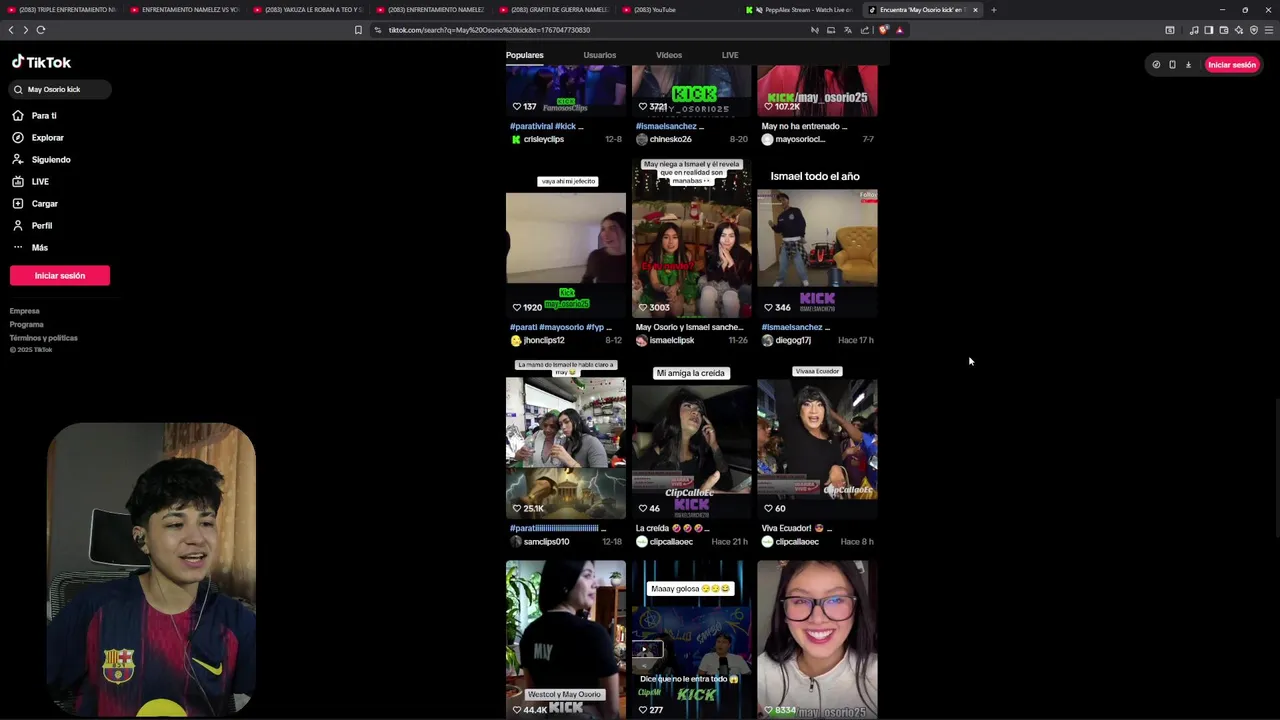Screen dimensions: 1280x720
Task: Open video 'vaya ahi mi jefecito' thumbnail
Action: click(x=566, y=238)
